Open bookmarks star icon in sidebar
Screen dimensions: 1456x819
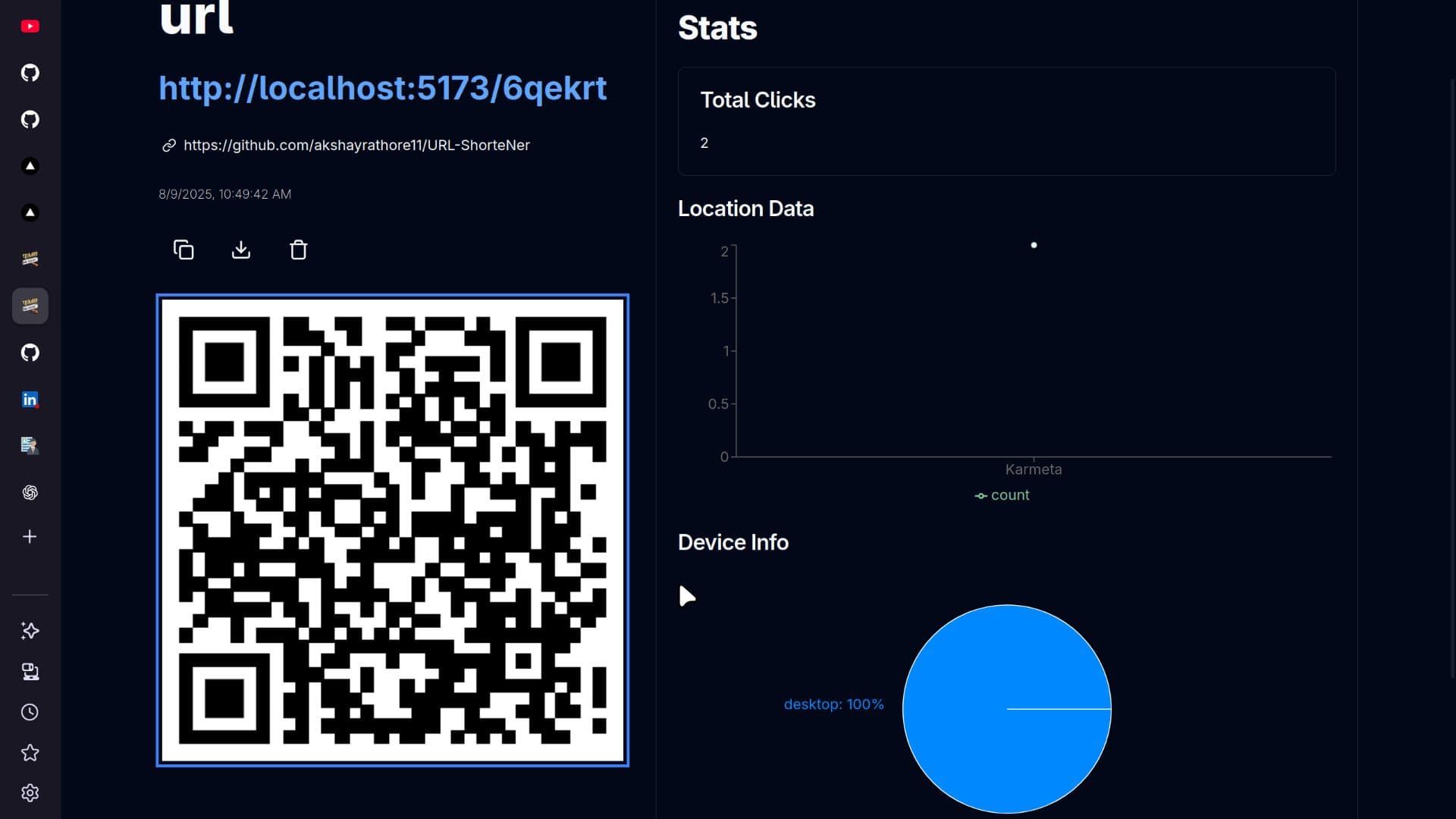pos(30,753)
